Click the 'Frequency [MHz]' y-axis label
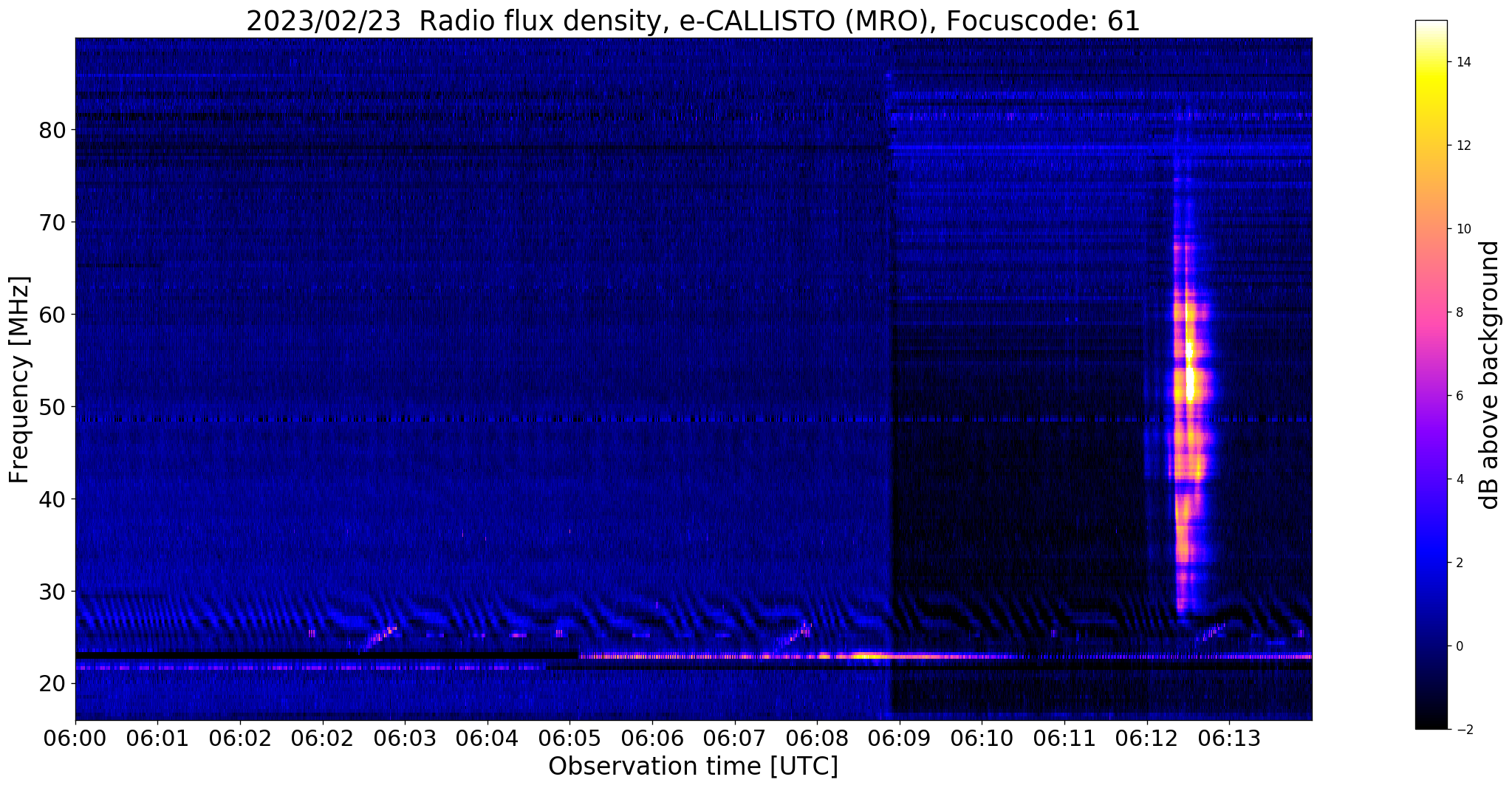 pyautogui.click(x=20, y=380)
